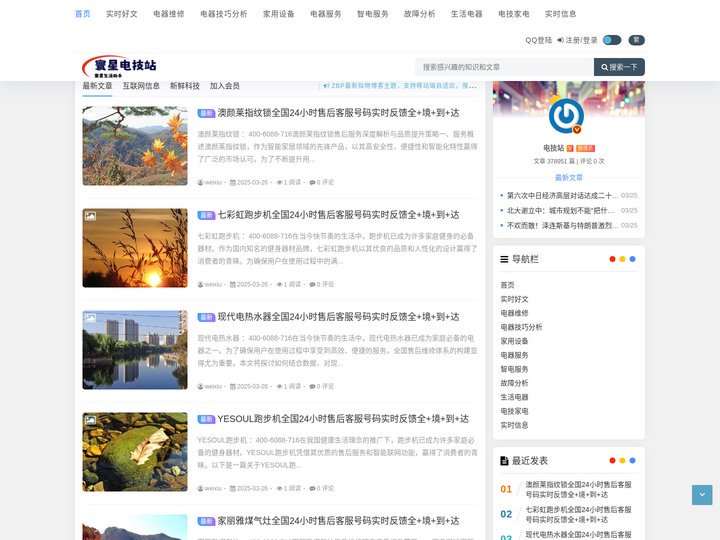Open 实时好文 in top navigation

(x=122, y=14)
